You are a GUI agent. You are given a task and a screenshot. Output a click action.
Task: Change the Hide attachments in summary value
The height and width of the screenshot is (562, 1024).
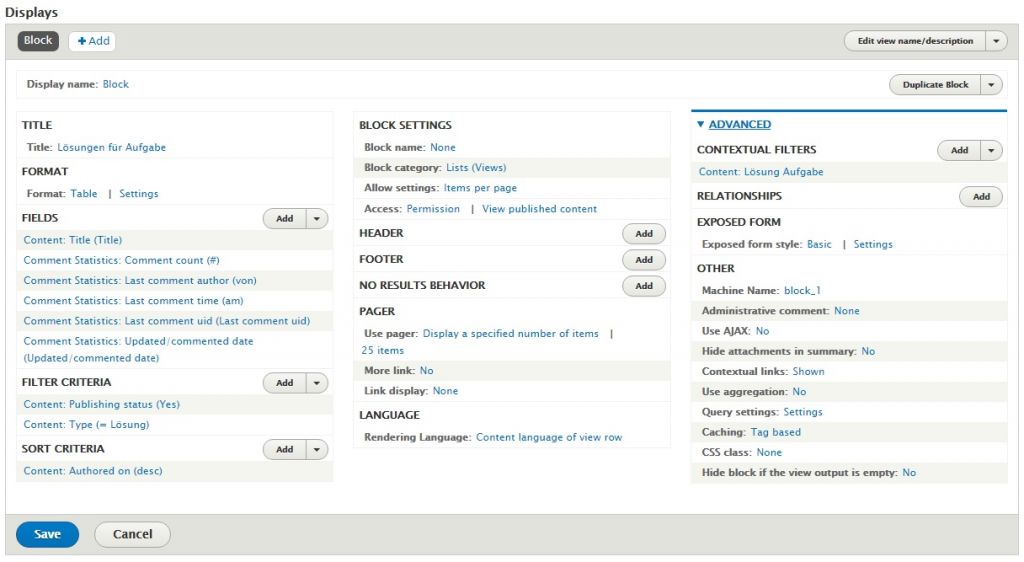tap(867, 352)
